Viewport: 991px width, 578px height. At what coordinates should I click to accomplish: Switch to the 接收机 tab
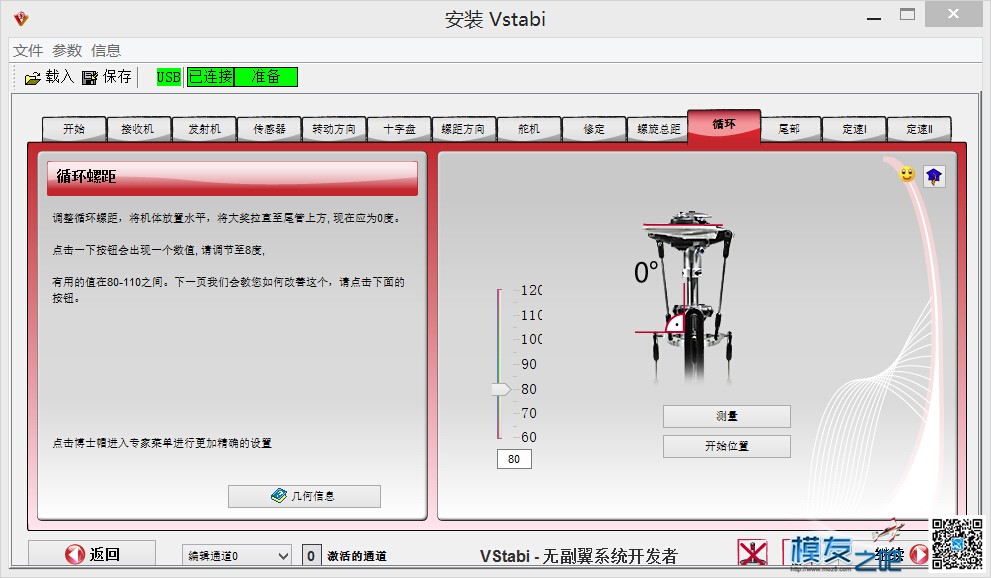[138, 129]
